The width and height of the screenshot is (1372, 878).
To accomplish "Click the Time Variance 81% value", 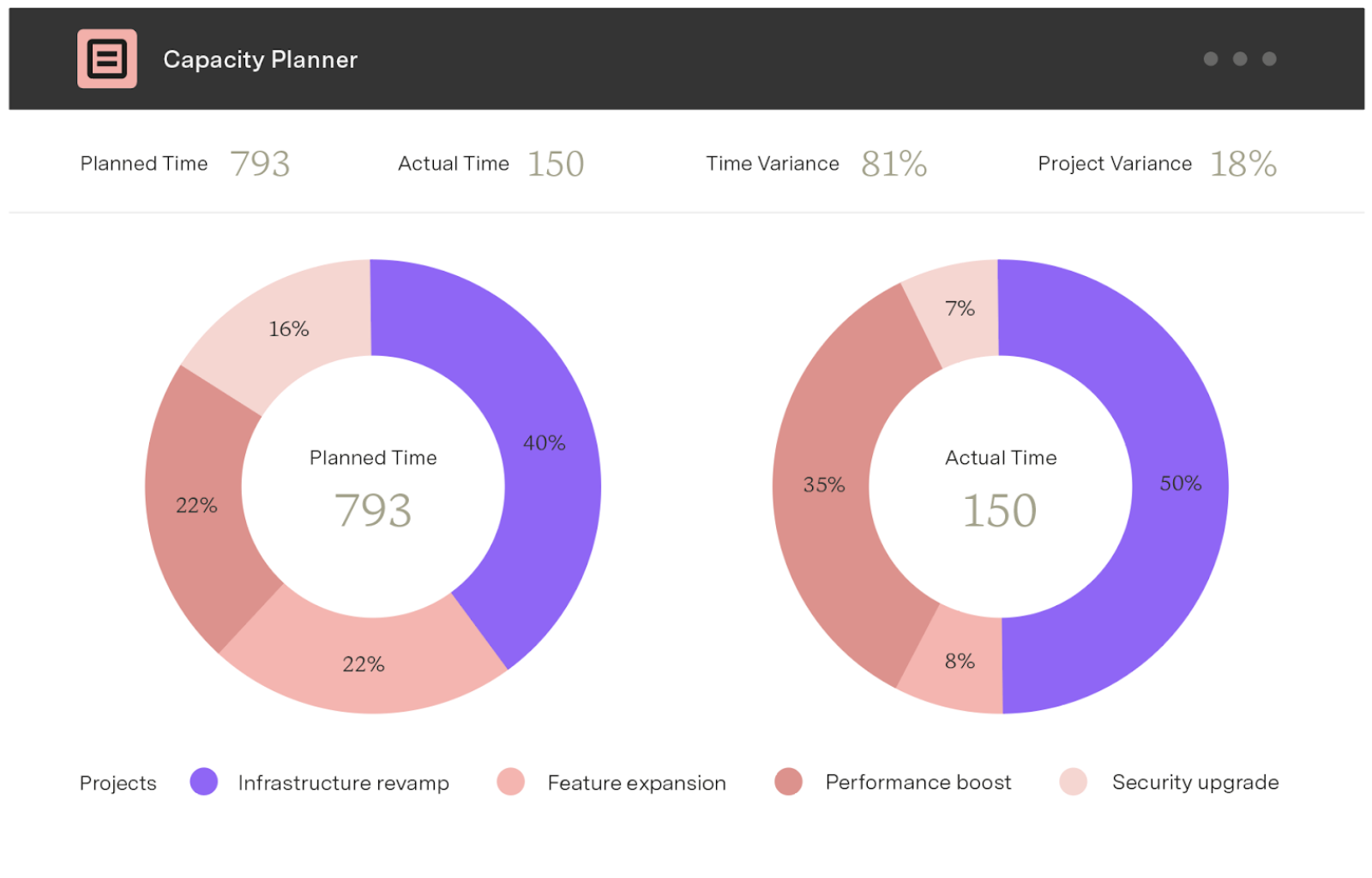I will pyautogui.click(x=894, y=164).
